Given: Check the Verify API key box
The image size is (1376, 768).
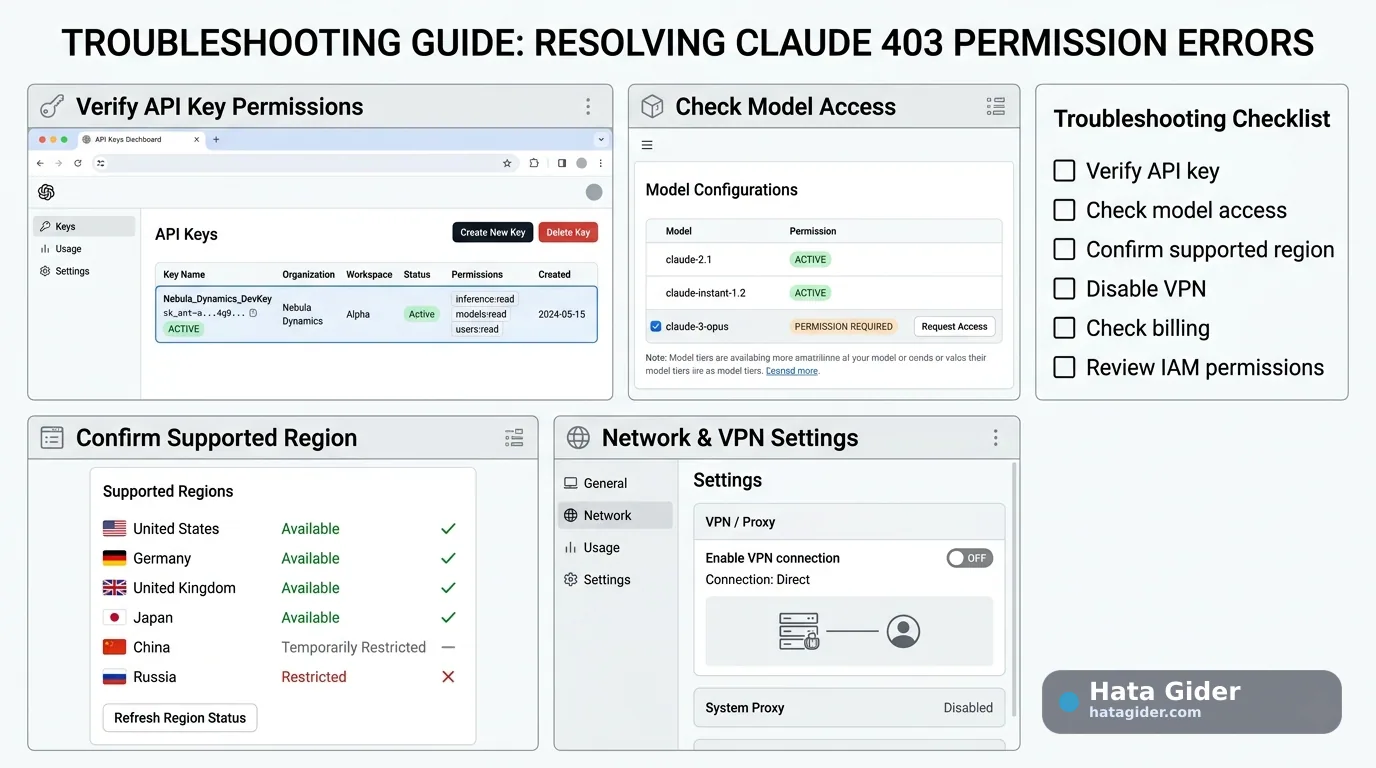Looking at the screenshot, I should (x=1065, y=171).
